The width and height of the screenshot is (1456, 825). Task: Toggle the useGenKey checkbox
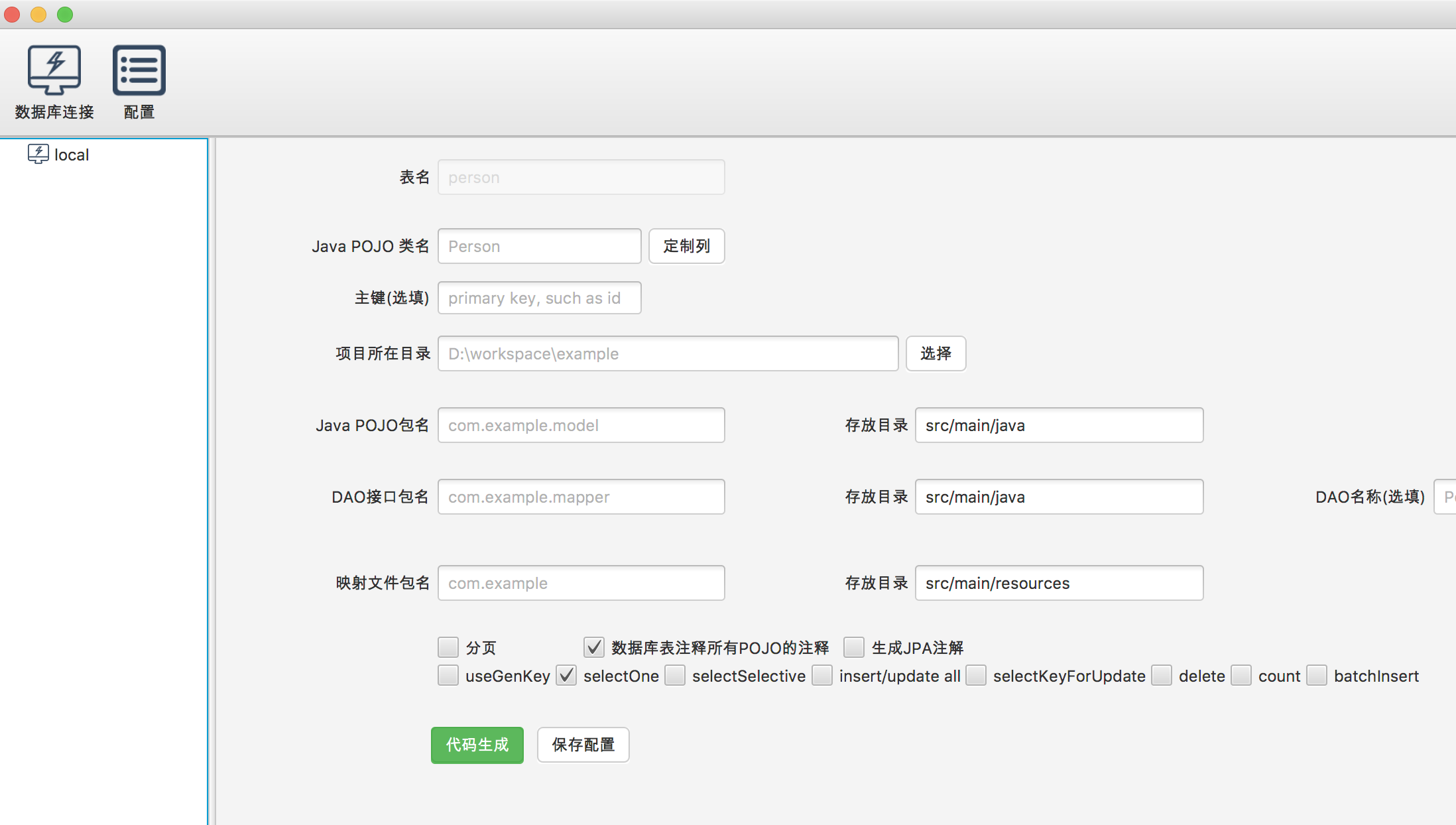coord(448,676)
